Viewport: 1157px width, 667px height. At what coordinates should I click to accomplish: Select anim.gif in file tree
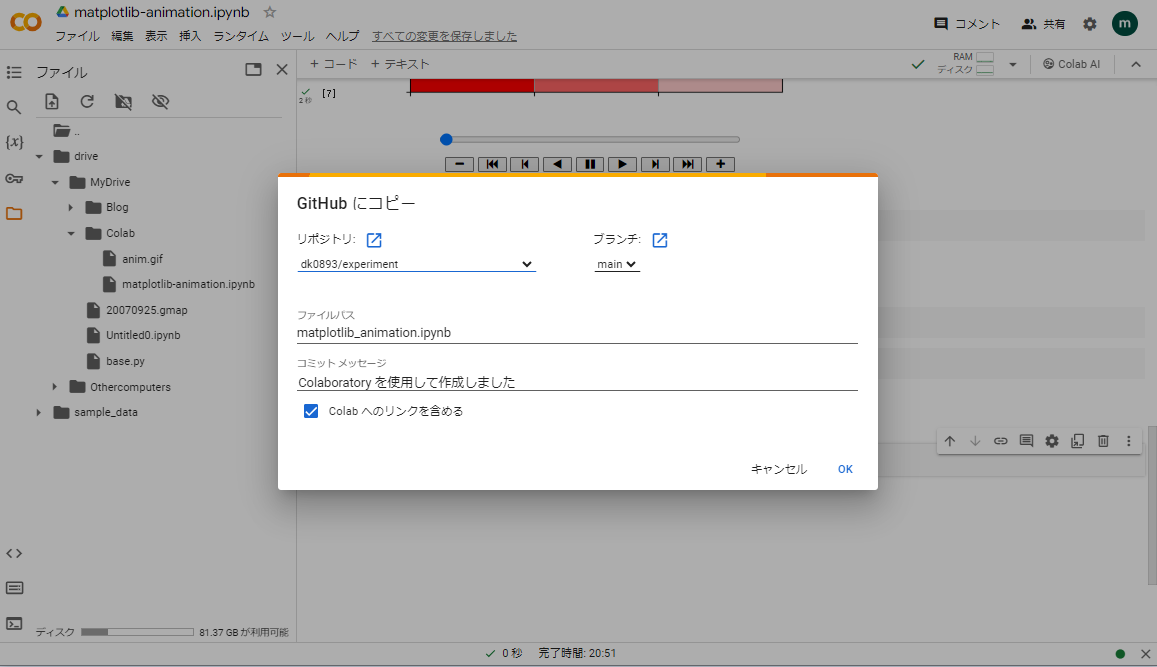coord(142,259)
